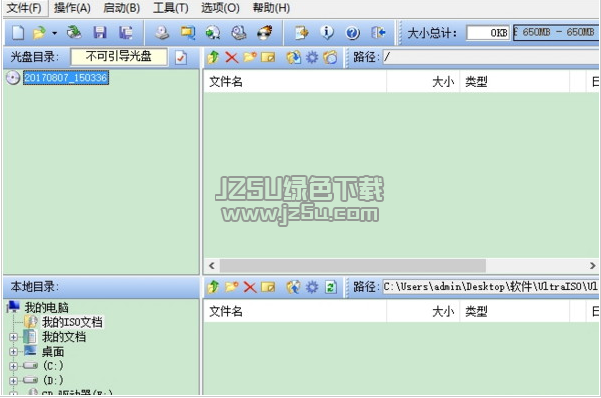Sort image files by 大小 column header
Image resolution: width=601 pixels, height=398 pixels.
[423, 82]
